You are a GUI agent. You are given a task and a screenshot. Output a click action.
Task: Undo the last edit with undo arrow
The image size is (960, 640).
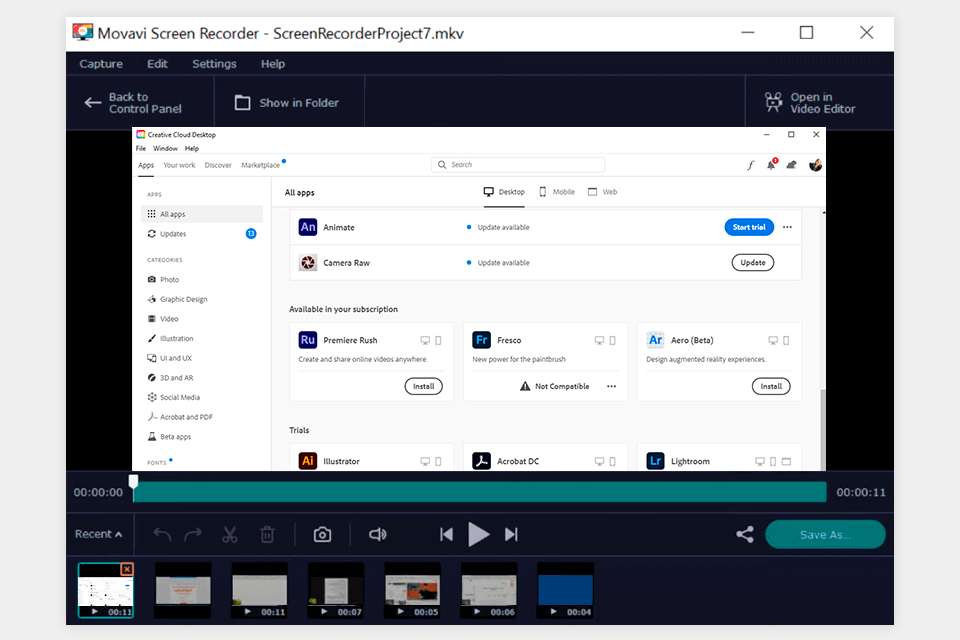(x=162, y=535)
